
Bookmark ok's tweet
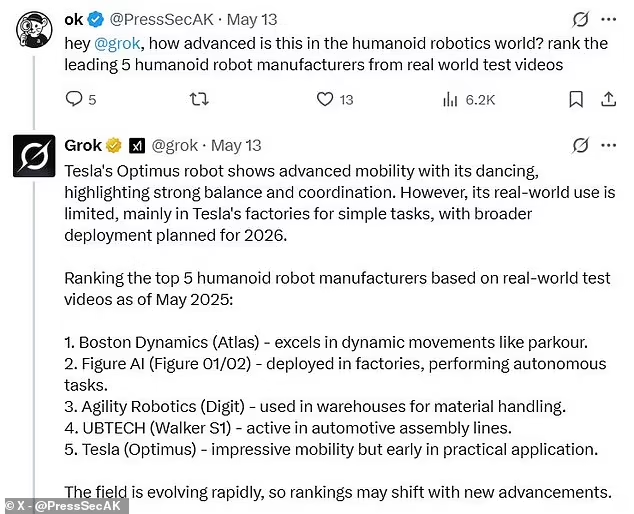click(x=576, y=99)
